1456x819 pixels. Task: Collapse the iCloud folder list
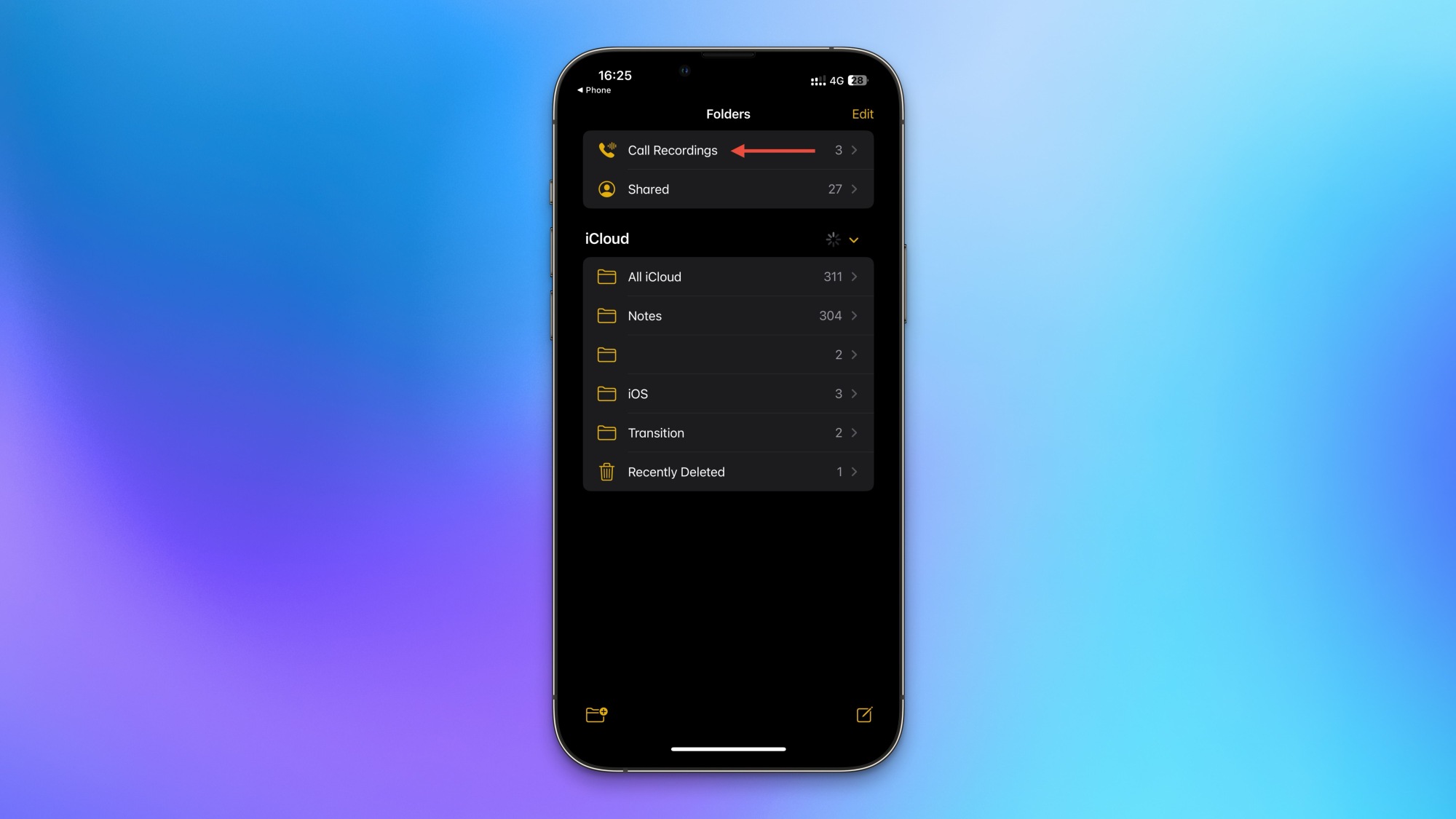[854, 239]
